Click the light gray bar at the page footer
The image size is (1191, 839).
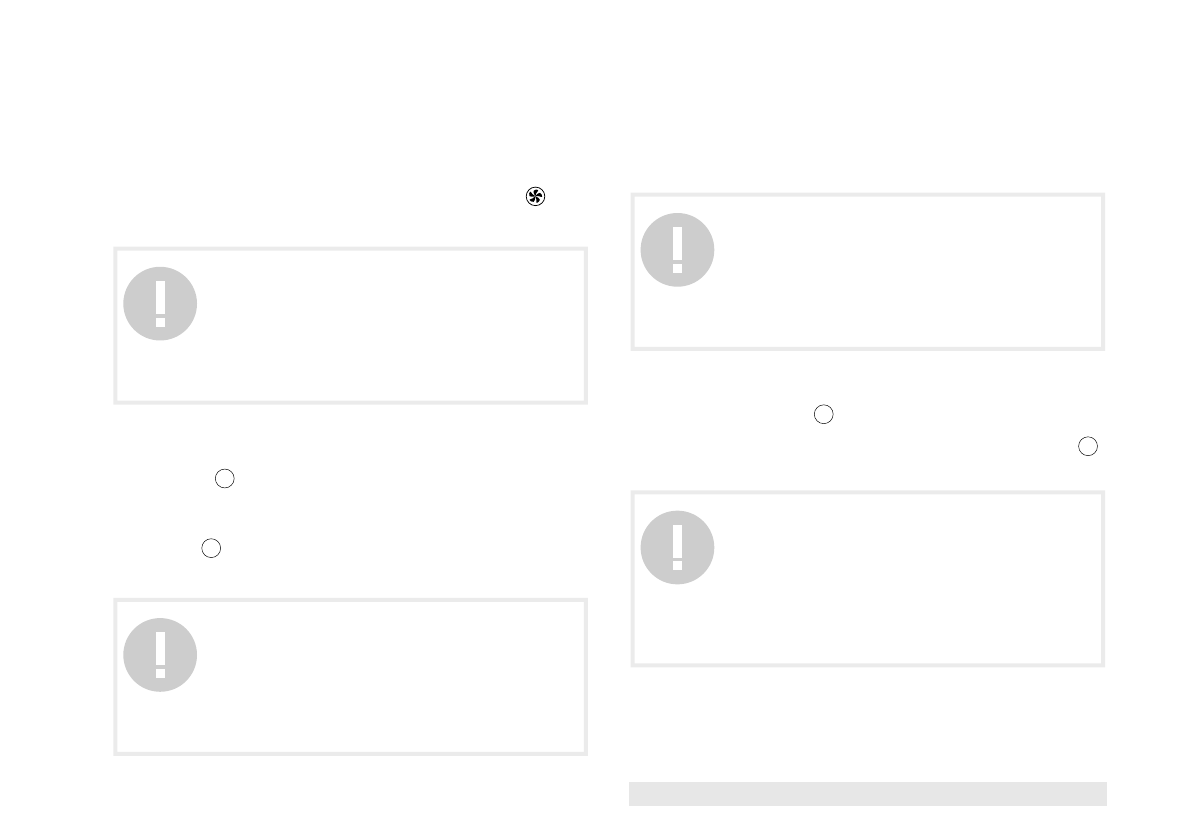coord(867,793)
